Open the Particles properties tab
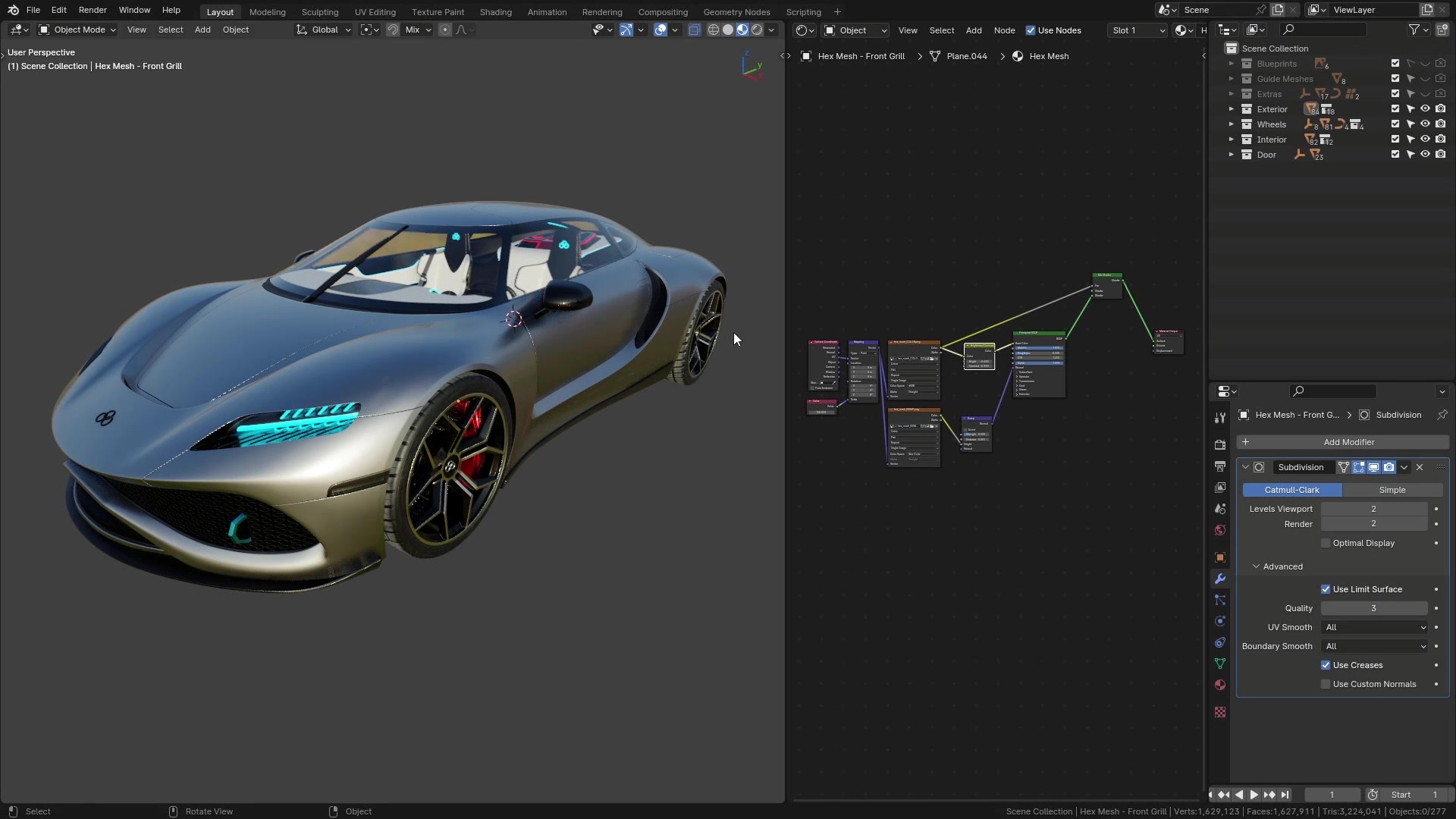This screenshot has width=1456, height=819. coord(1220,600)
